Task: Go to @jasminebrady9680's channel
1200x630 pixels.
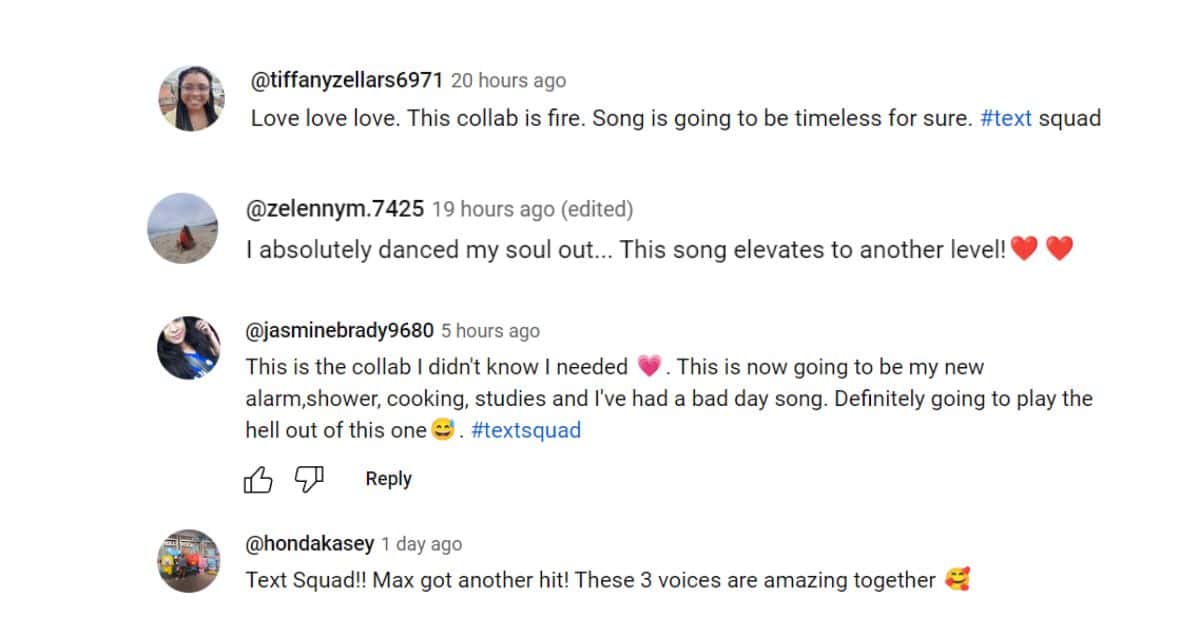Action: tap(340, 331)
